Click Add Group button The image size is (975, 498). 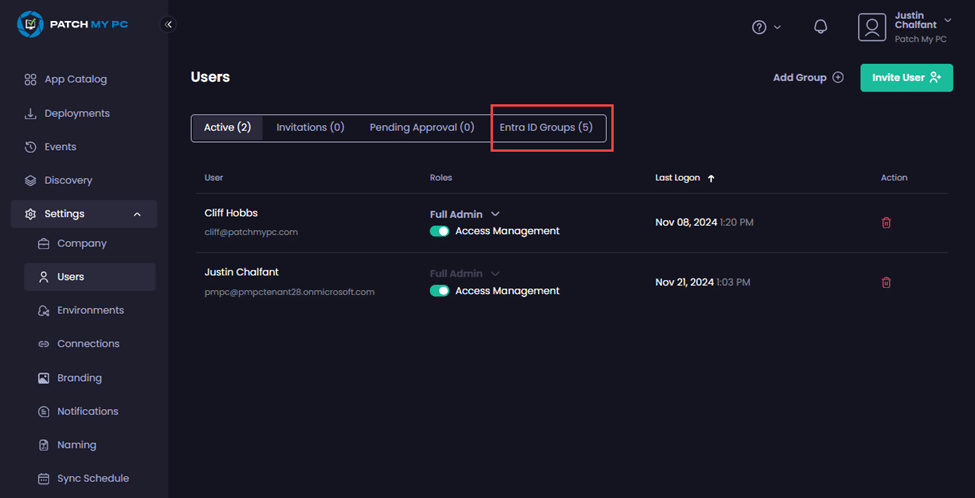(808, 77)
